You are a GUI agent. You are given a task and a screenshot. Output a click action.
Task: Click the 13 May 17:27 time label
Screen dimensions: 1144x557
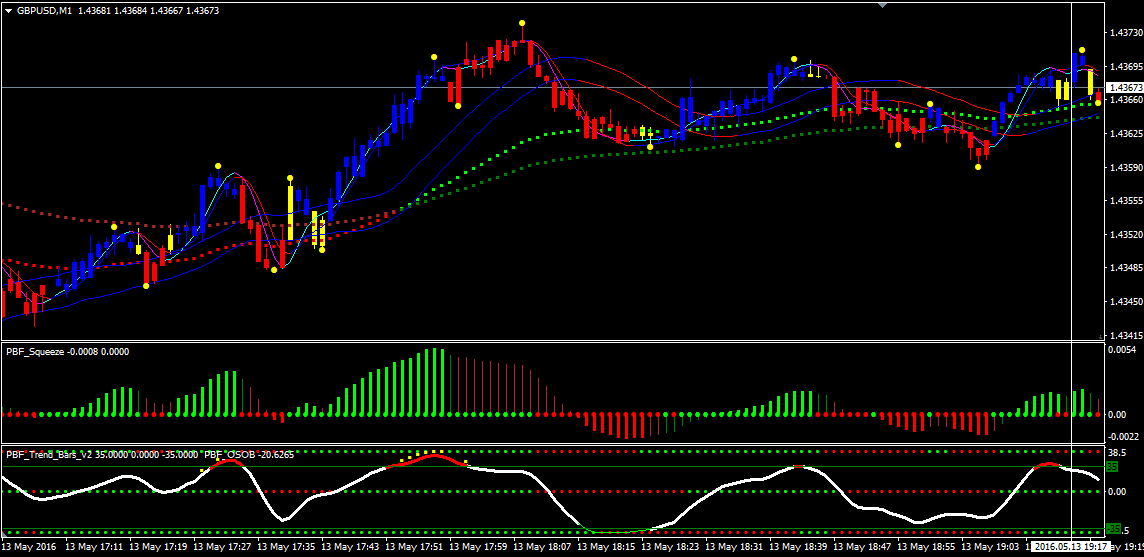(x=223, y=547)
